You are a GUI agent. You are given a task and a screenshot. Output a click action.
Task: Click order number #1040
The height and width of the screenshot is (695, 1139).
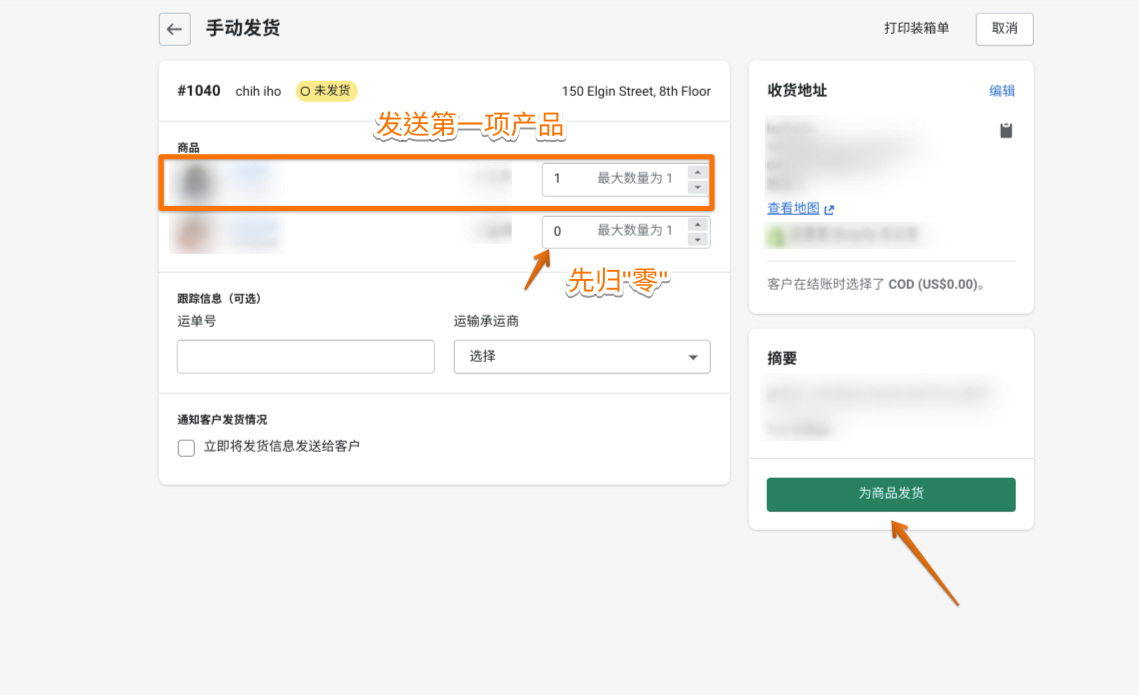(199, 91)
